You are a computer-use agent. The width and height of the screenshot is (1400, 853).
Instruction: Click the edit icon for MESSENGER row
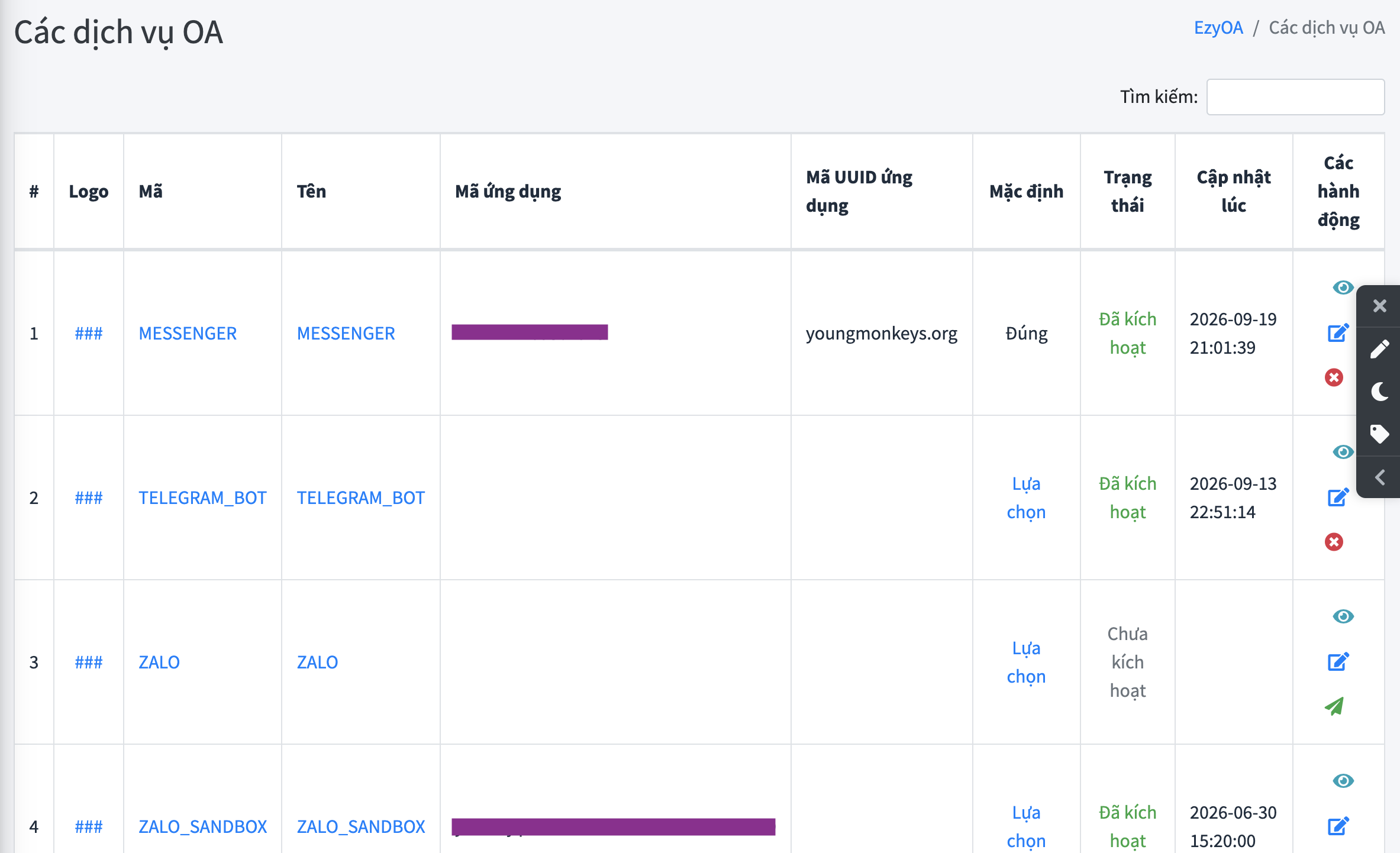1338,333
